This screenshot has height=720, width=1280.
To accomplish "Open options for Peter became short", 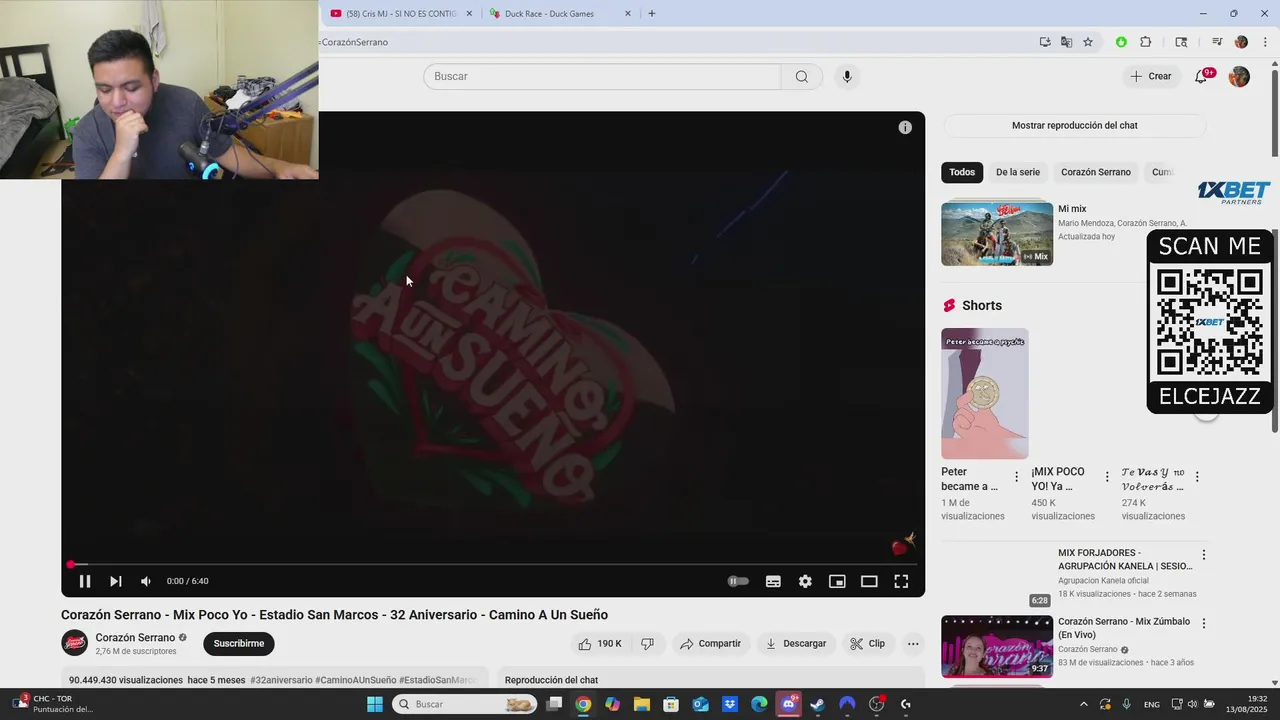I will pyautogui.click(x=1017, y=477).
